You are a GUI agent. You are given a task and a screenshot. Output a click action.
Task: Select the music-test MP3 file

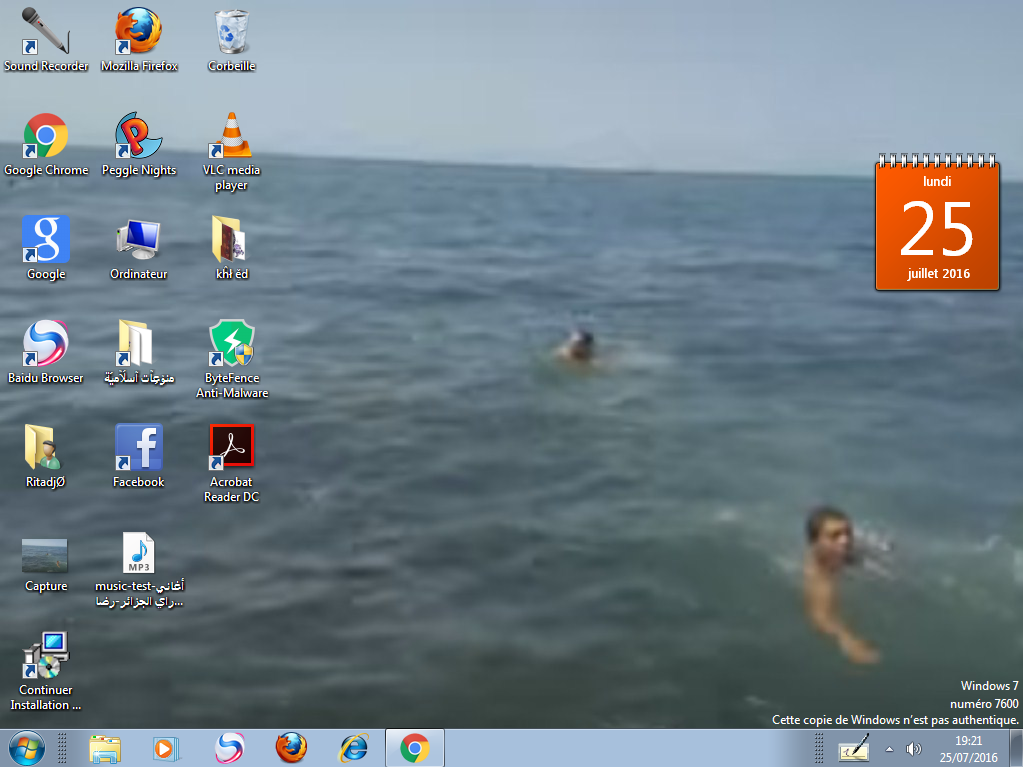139,553
